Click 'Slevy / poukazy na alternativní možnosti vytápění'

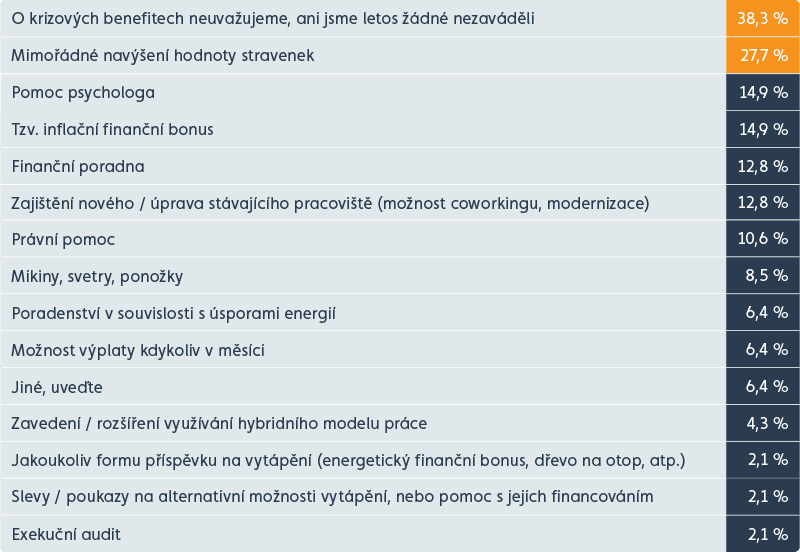point(332,497)
